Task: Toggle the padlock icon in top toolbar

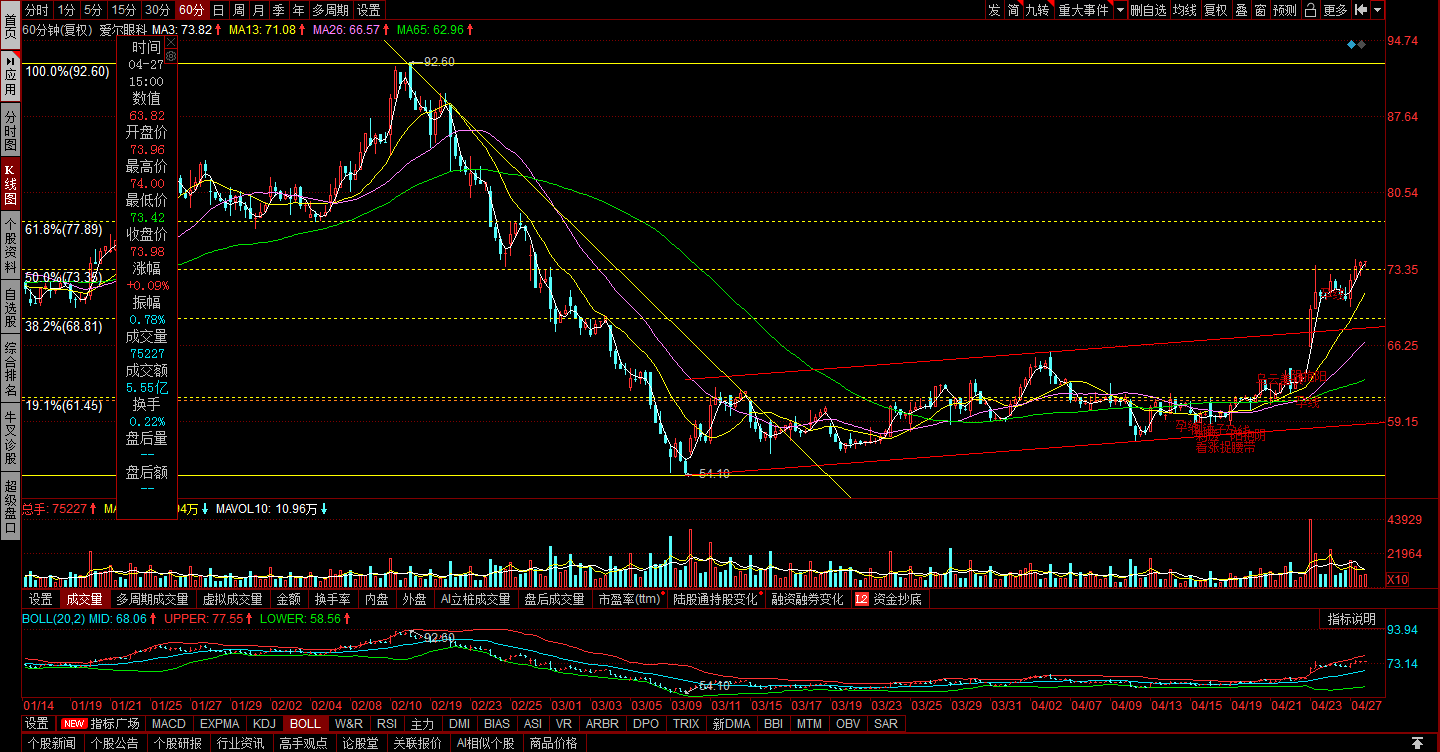Action: click(x=1310, y=10)
